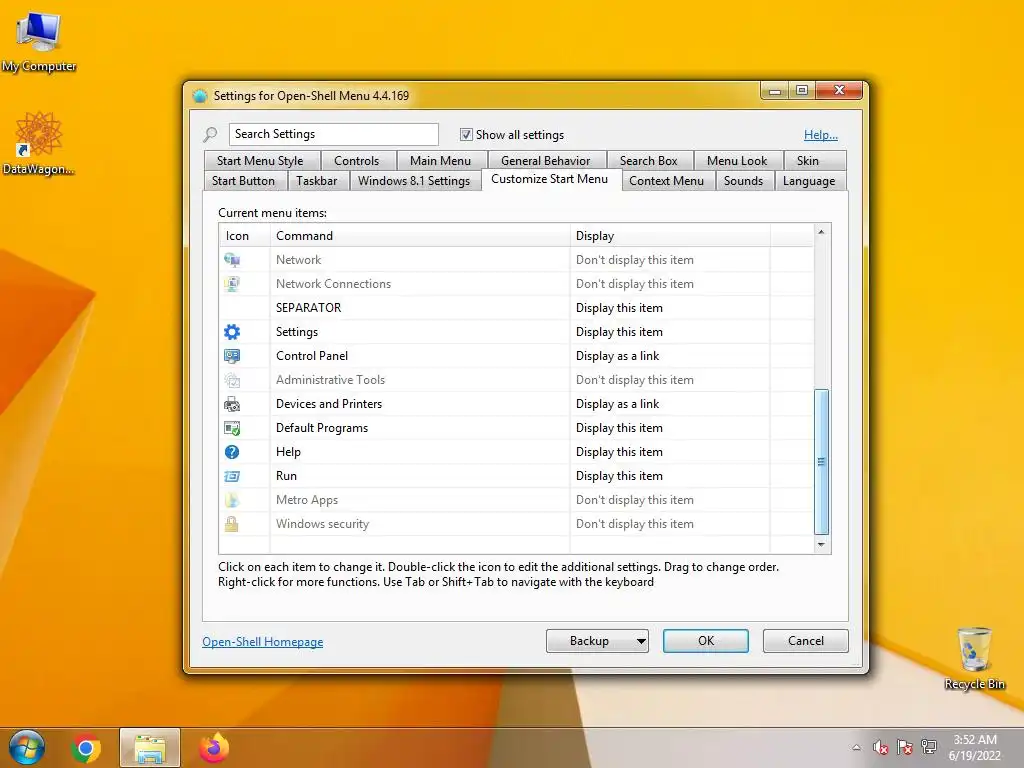The image size is (1024, 768).
Task: Change Run display setting value
Action: [x=619, y=476]
